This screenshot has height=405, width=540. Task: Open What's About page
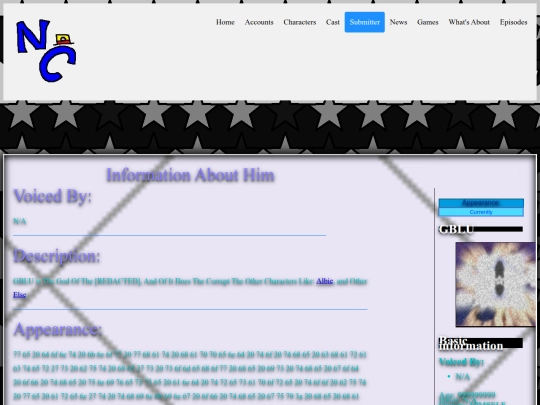click(469, 22)
